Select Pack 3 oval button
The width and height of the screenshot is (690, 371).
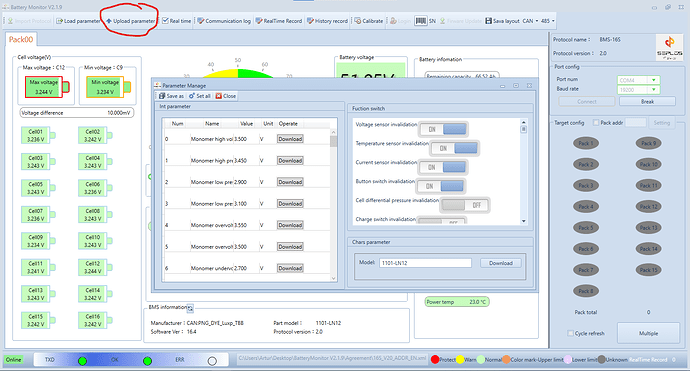(x=586, y=185)
